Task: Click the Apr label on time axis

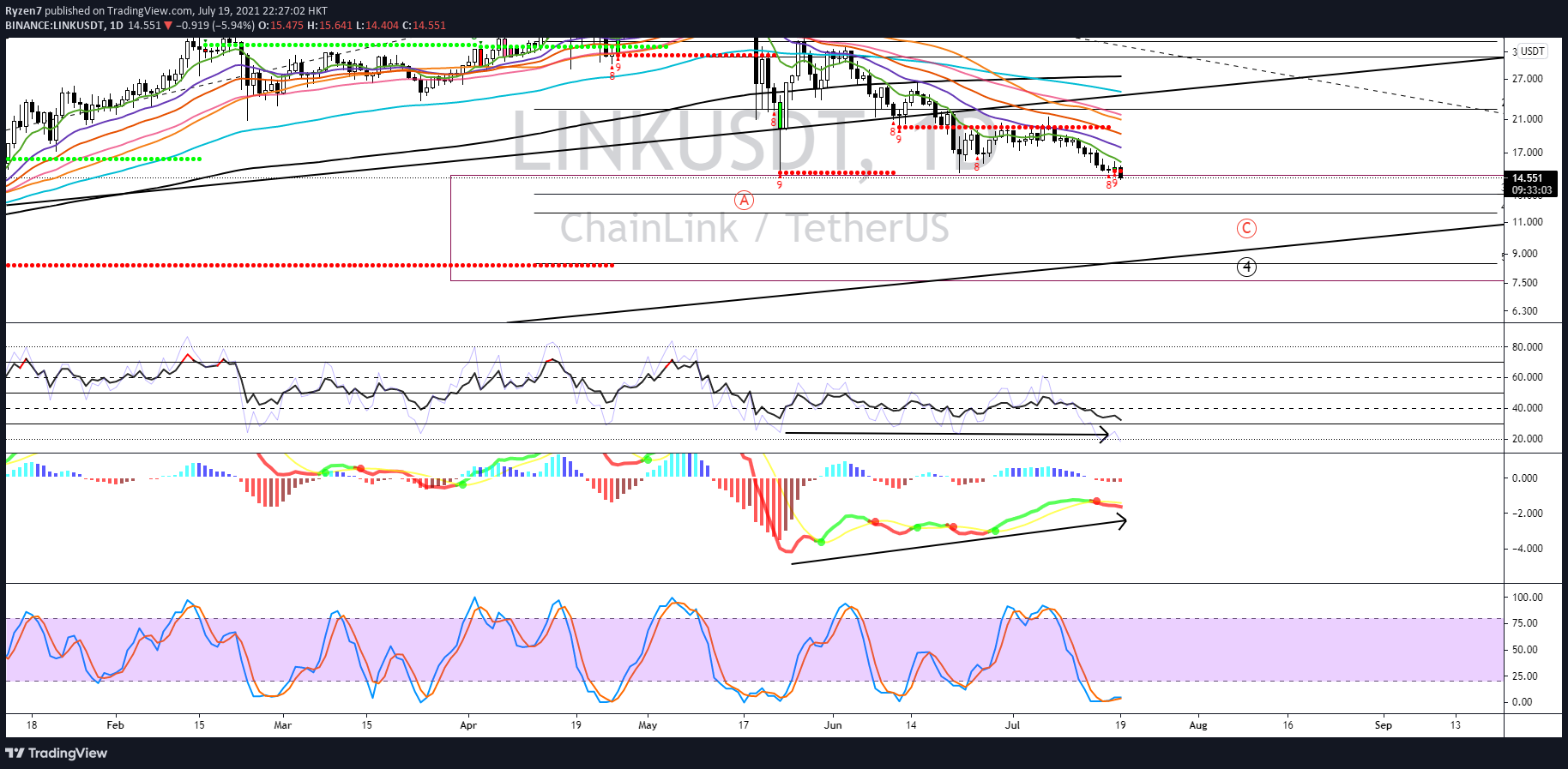Action: click(468, 725)
